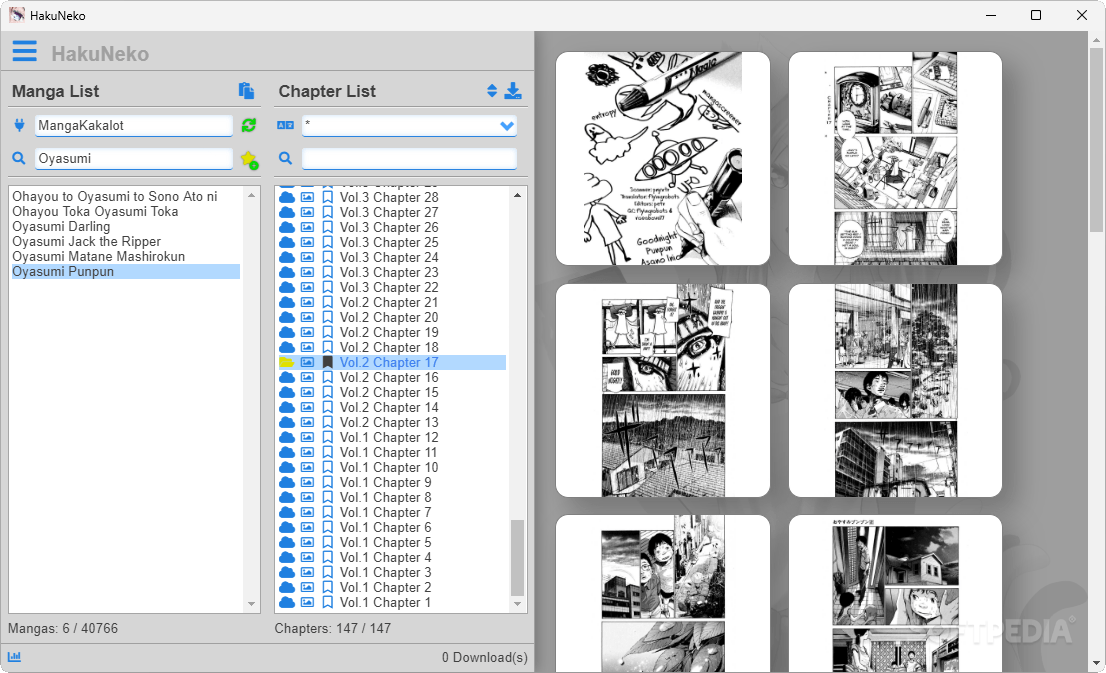The width and height of the screenshot is (1106, 673).
Task: Toggle the bookmark marker for Vol.1 Chapter 6
Action: coord(327,528)
